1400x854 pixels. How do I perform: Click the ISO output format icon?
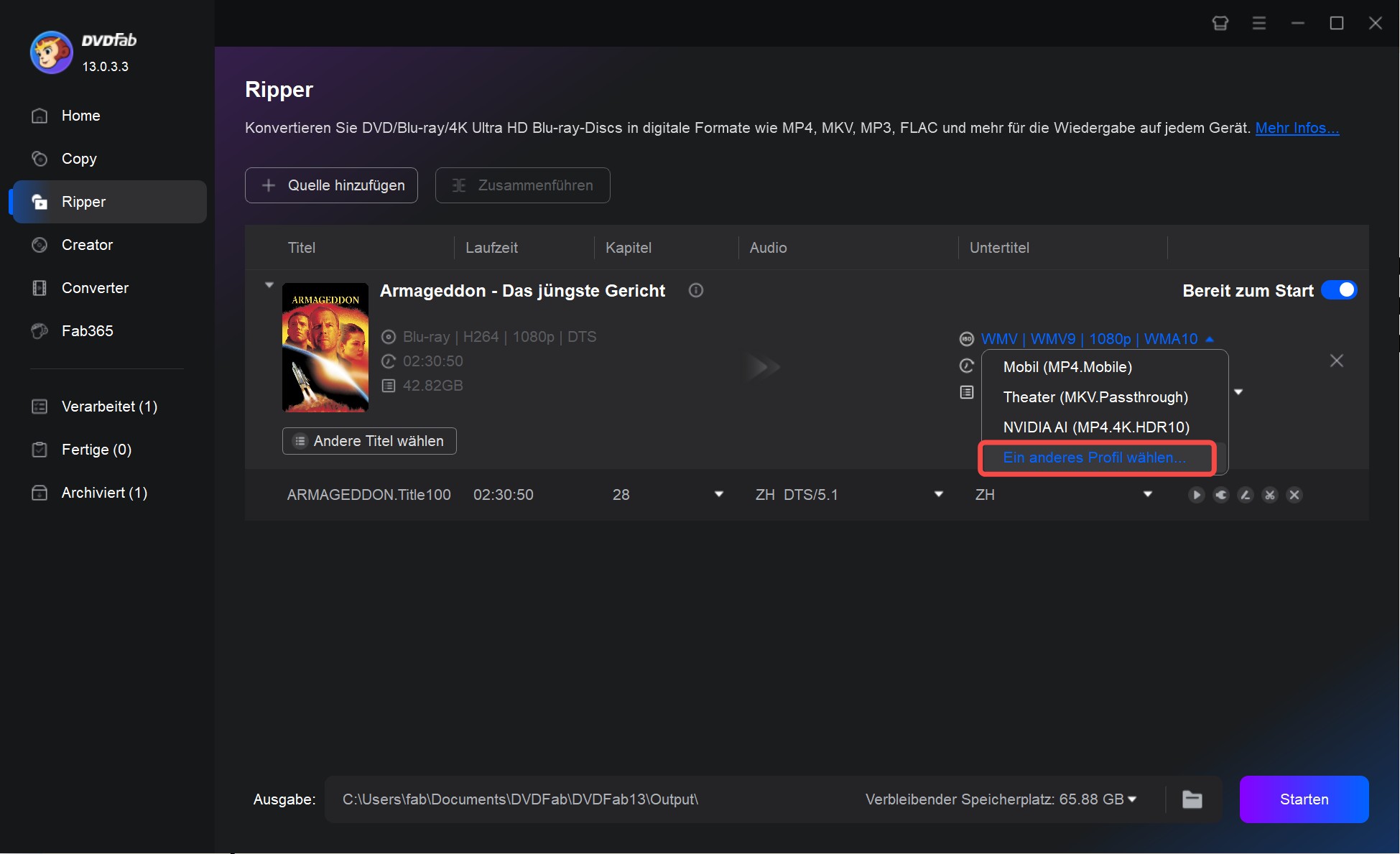(967, 339)
